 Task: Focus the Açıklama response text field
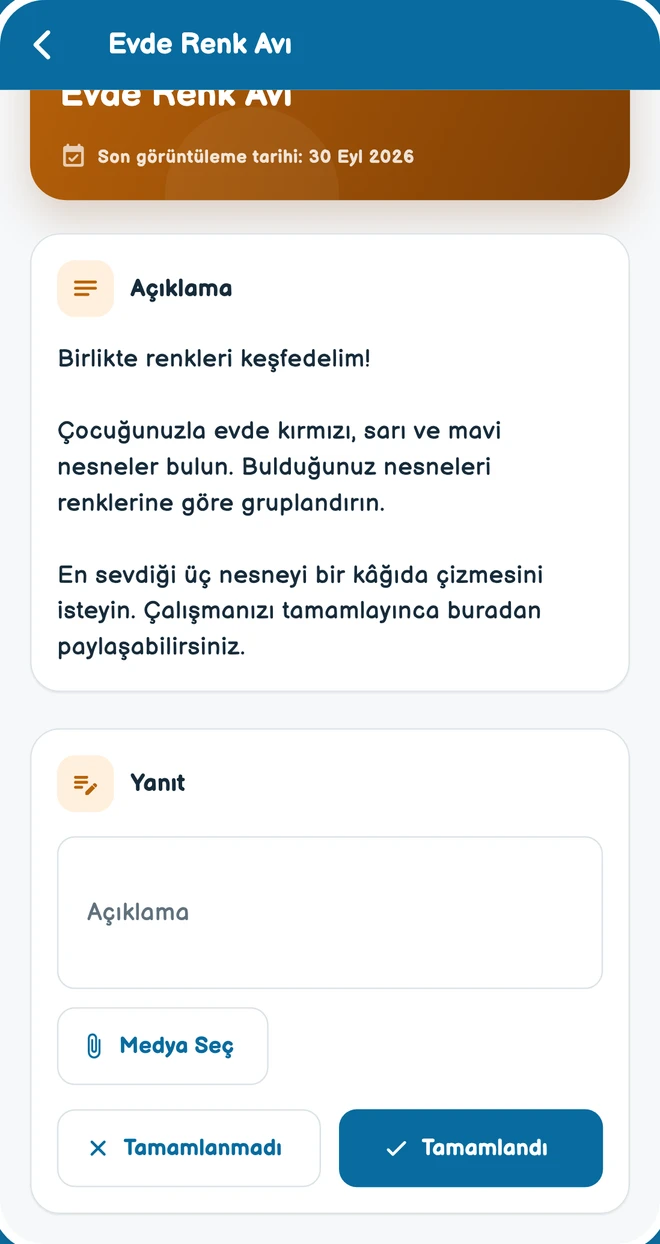click(x=330, y=912)
